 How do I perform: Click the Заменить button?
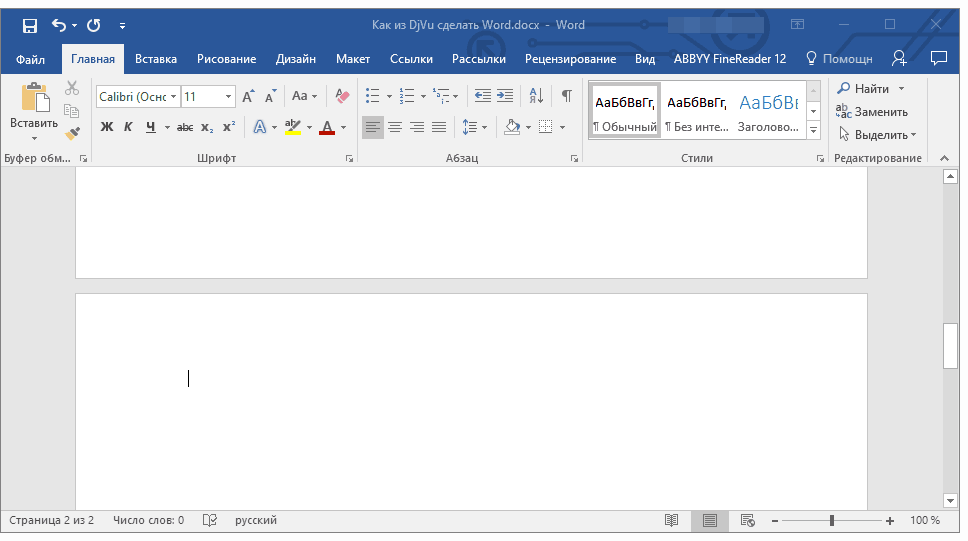click(872, 112)
